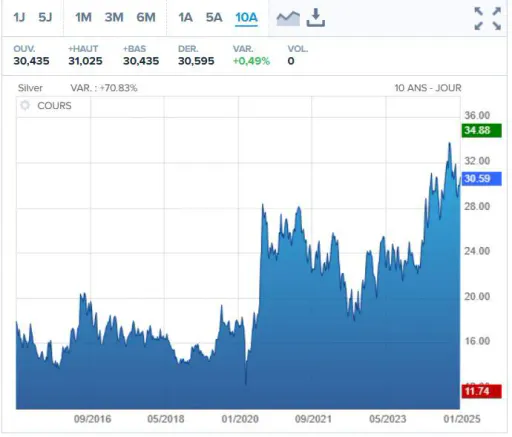
Task: Expand chart to fullscreen
Action: (x=487, y=19)
